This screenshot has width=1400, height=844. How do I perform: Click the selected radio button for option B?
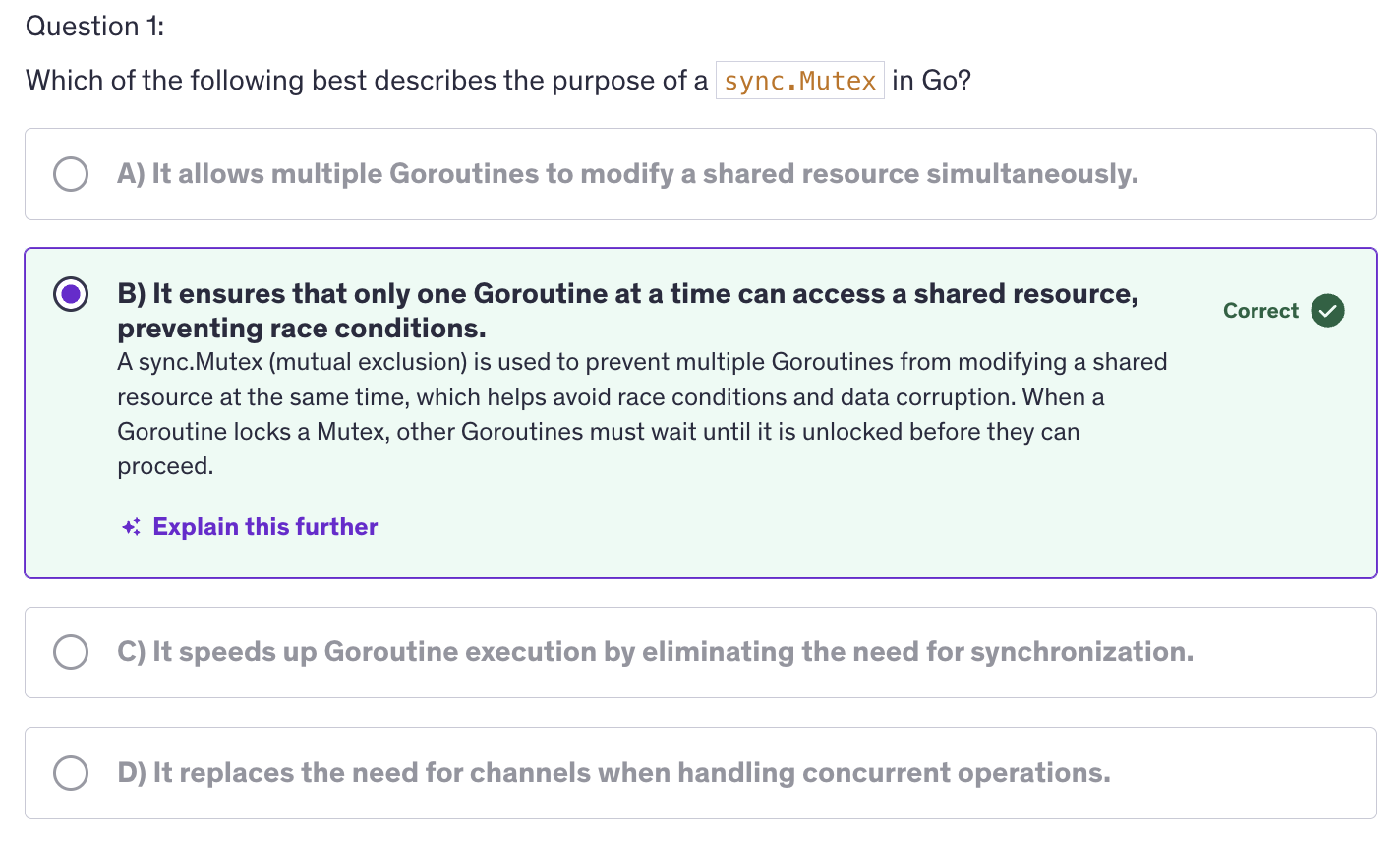(x=71, y=294)
